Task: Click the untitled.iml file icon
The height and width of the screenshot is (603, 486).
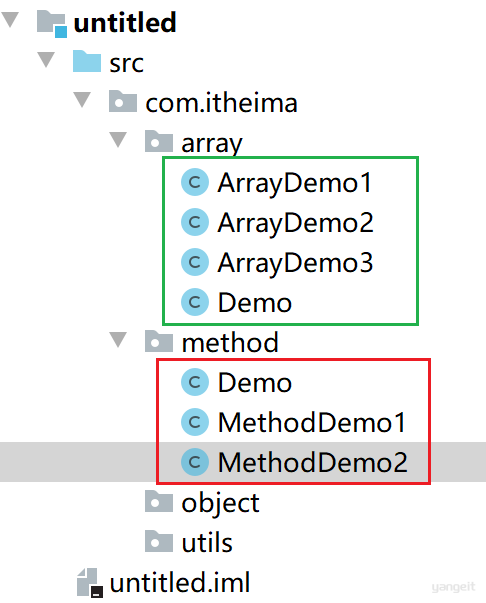Action: pyautogui.click(x=90, y=583)
